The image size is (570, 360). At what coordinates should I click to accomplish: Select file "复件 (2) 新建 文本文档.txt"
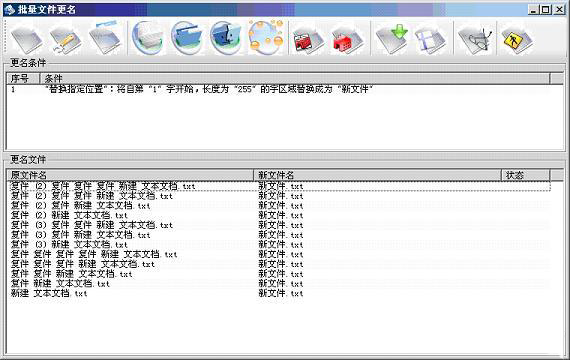pyautogui.click(x=69, y=216)
